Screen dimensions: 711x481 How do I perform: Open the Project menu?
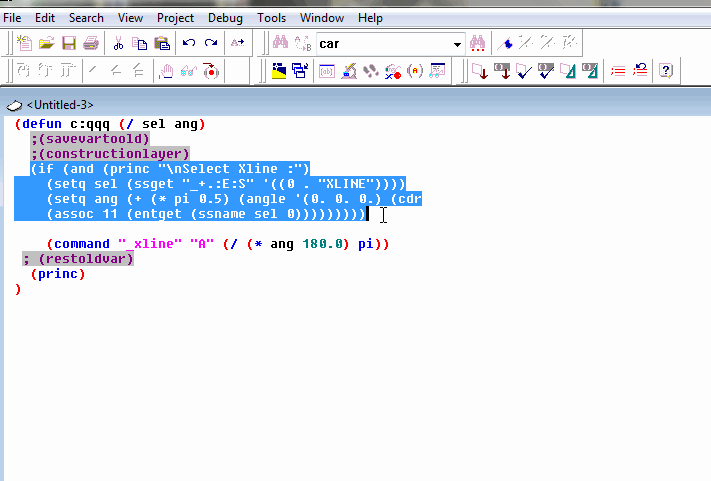pos(175,18)
